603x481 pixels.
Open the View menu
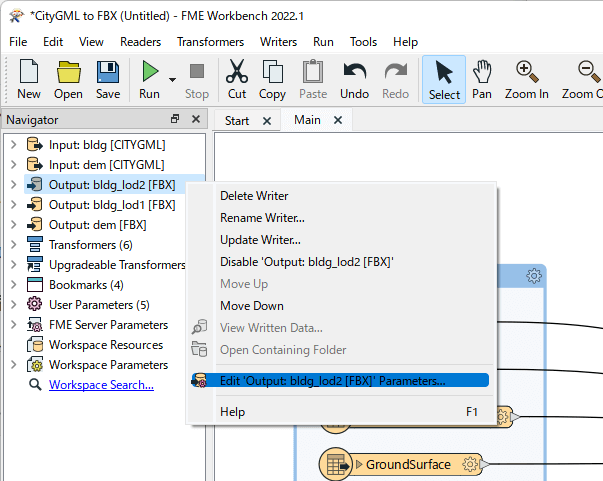(91, 42)
